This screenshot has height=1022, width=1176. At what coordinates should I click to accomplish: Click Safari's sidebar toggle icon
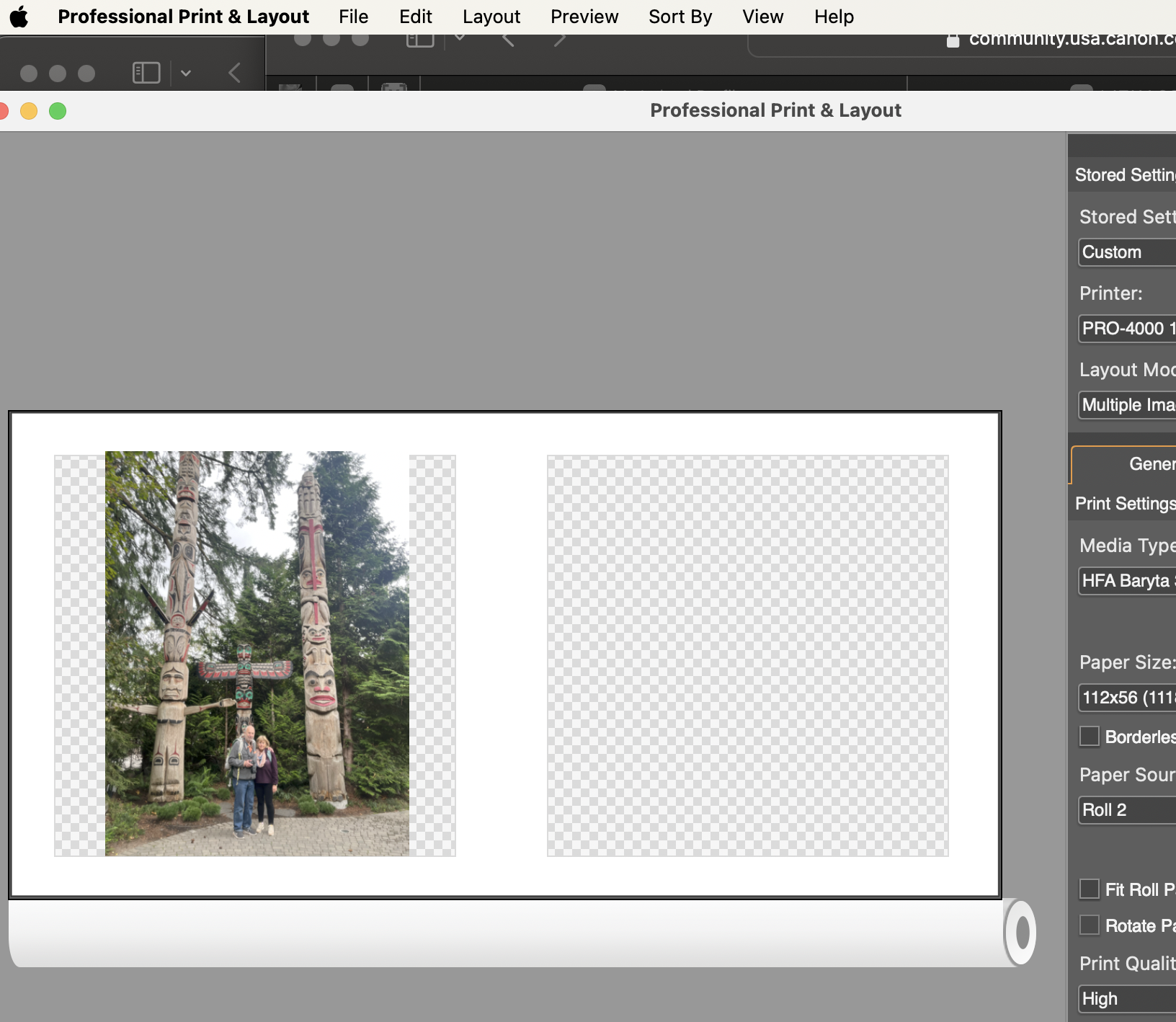pyautogui.click(x=419, y=37)
